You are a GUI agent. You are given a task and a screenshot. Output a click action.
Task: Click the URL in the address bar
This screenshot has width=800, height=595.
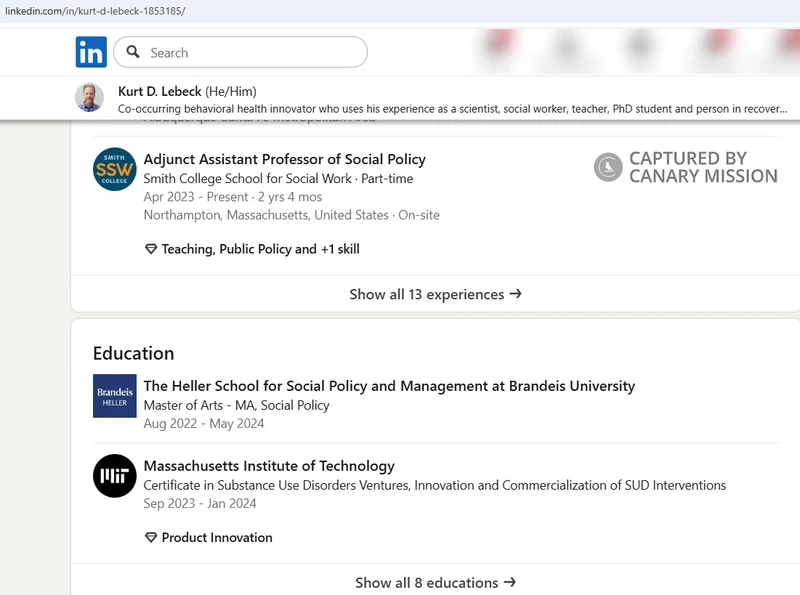(95, 11)
